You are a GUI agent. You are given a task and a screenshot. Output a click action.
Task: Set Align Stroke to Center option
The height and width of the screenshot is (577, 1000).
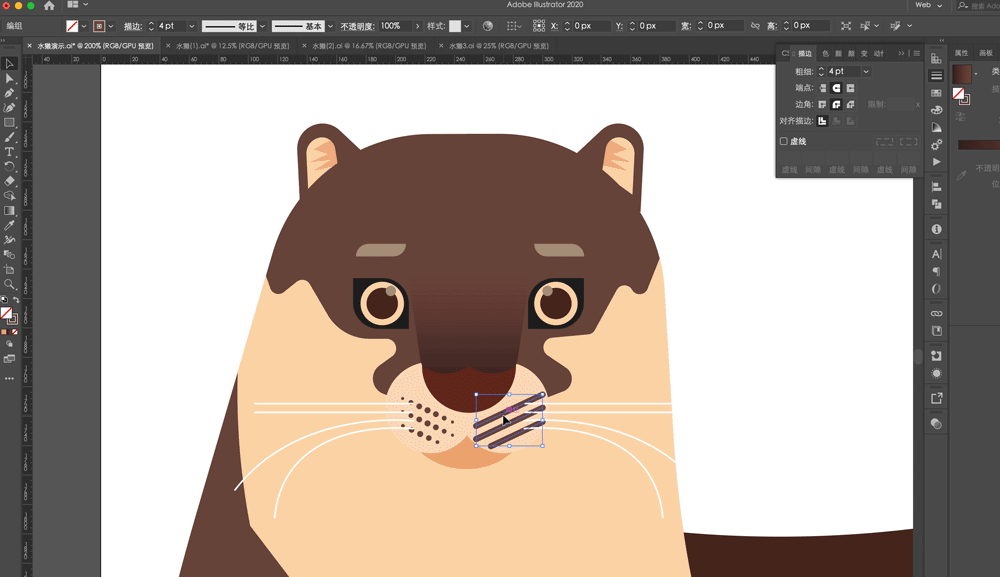(x=823, y=121)
